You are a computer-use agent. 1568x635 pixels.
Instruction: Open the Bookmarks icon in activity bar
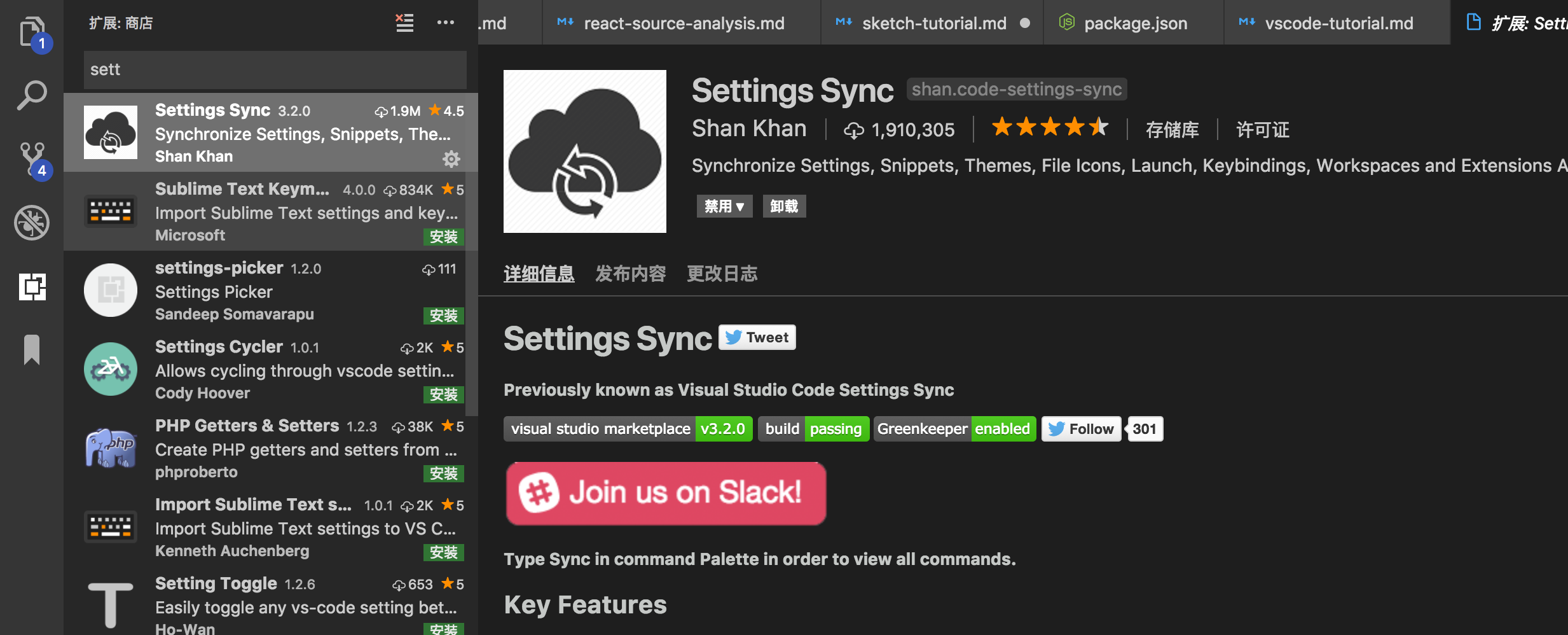click(x=32, y=349)
